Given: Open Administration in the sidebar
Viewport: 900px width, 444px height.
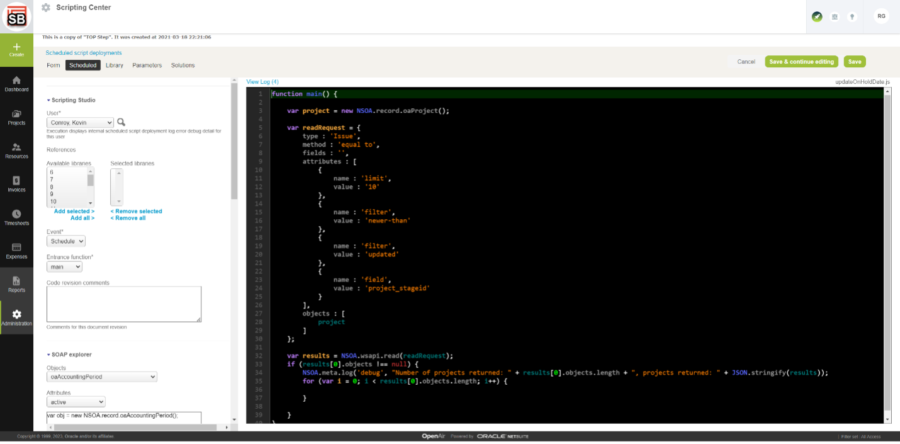Looking at the screenshot, I should coord(17,317).
